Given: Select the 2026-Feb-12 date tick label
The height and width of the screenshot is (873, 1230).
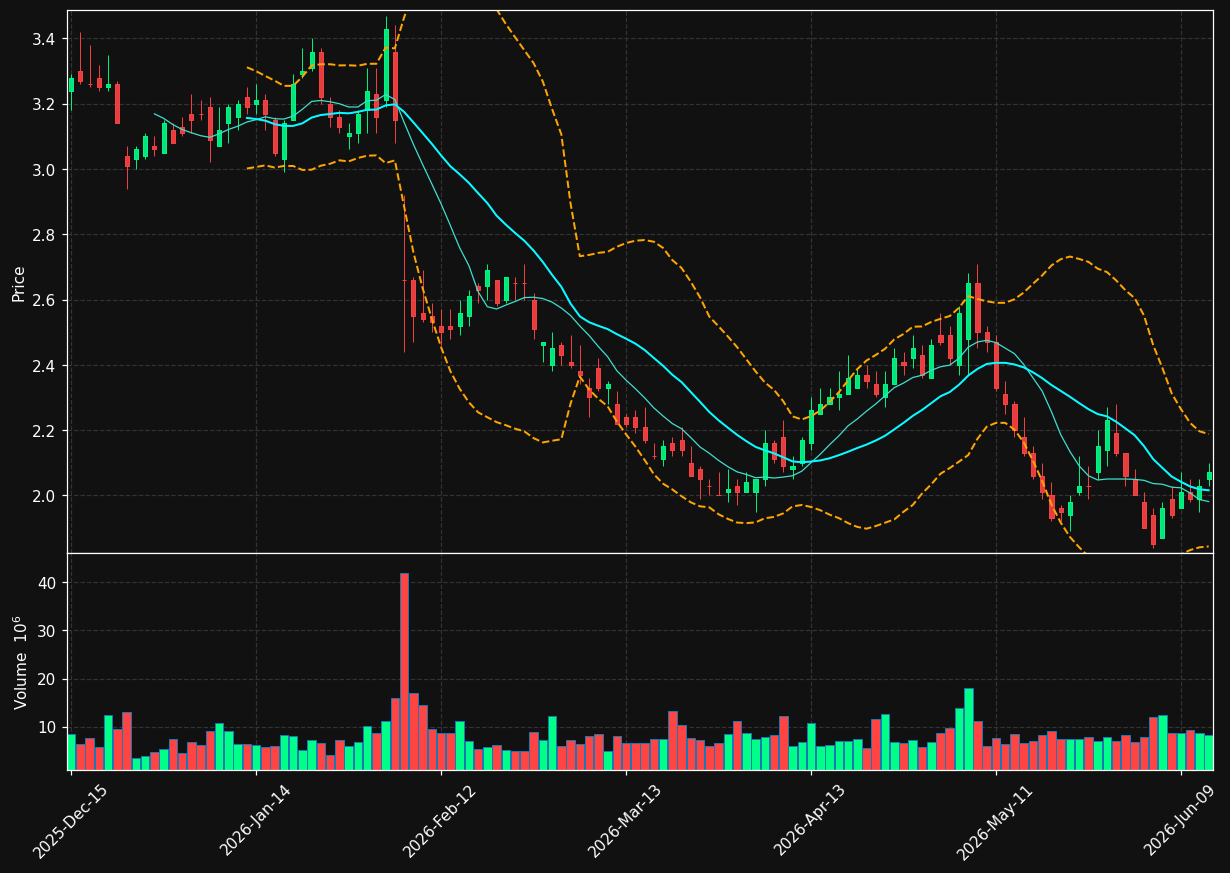Looking at the screenshot, I should pyautogui.click(x=441, y=821).
